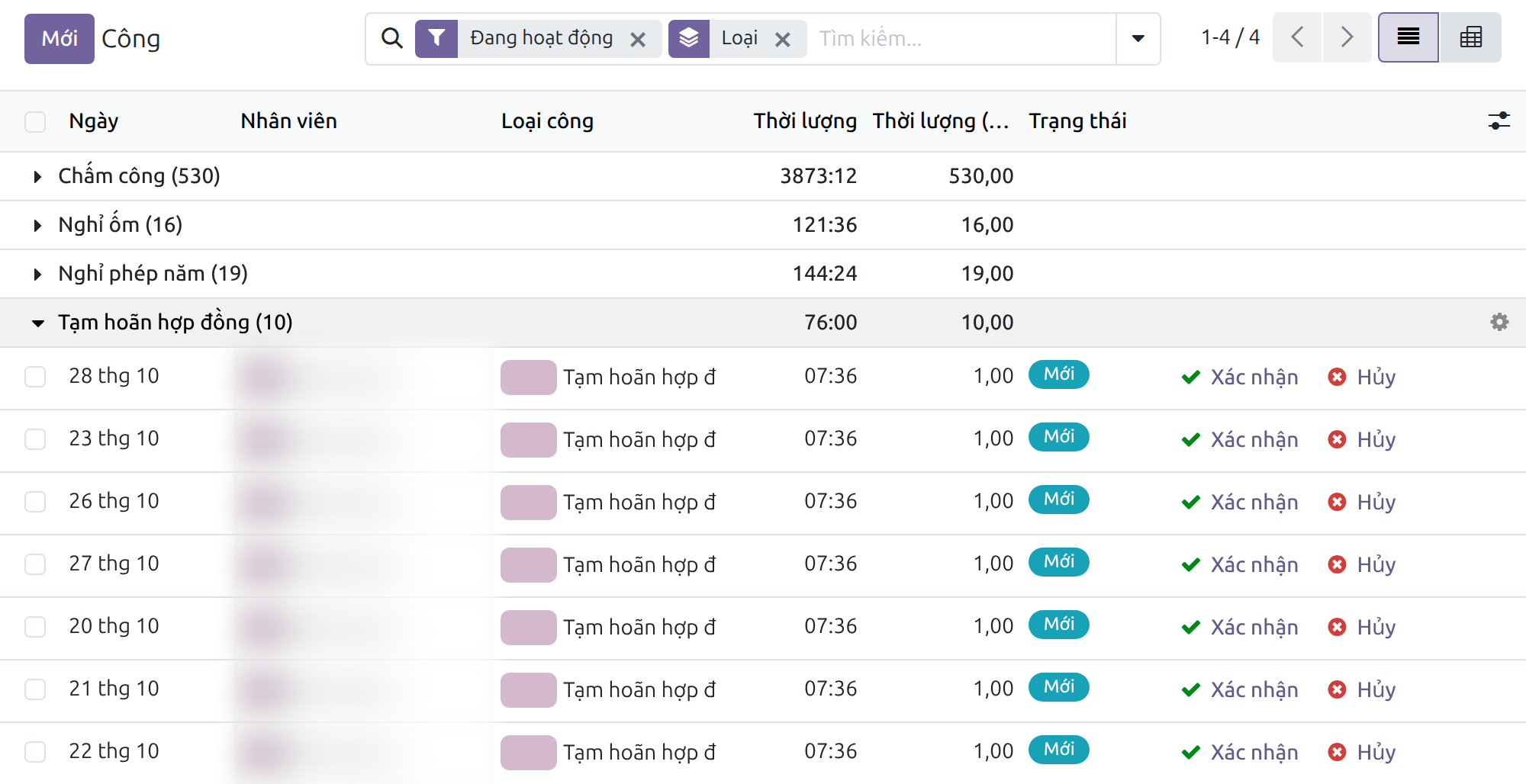Image resolution: width=1526 pixels, height=784 pixels.
Task: Sort by the Ngày column header
Action: (94, 121)
